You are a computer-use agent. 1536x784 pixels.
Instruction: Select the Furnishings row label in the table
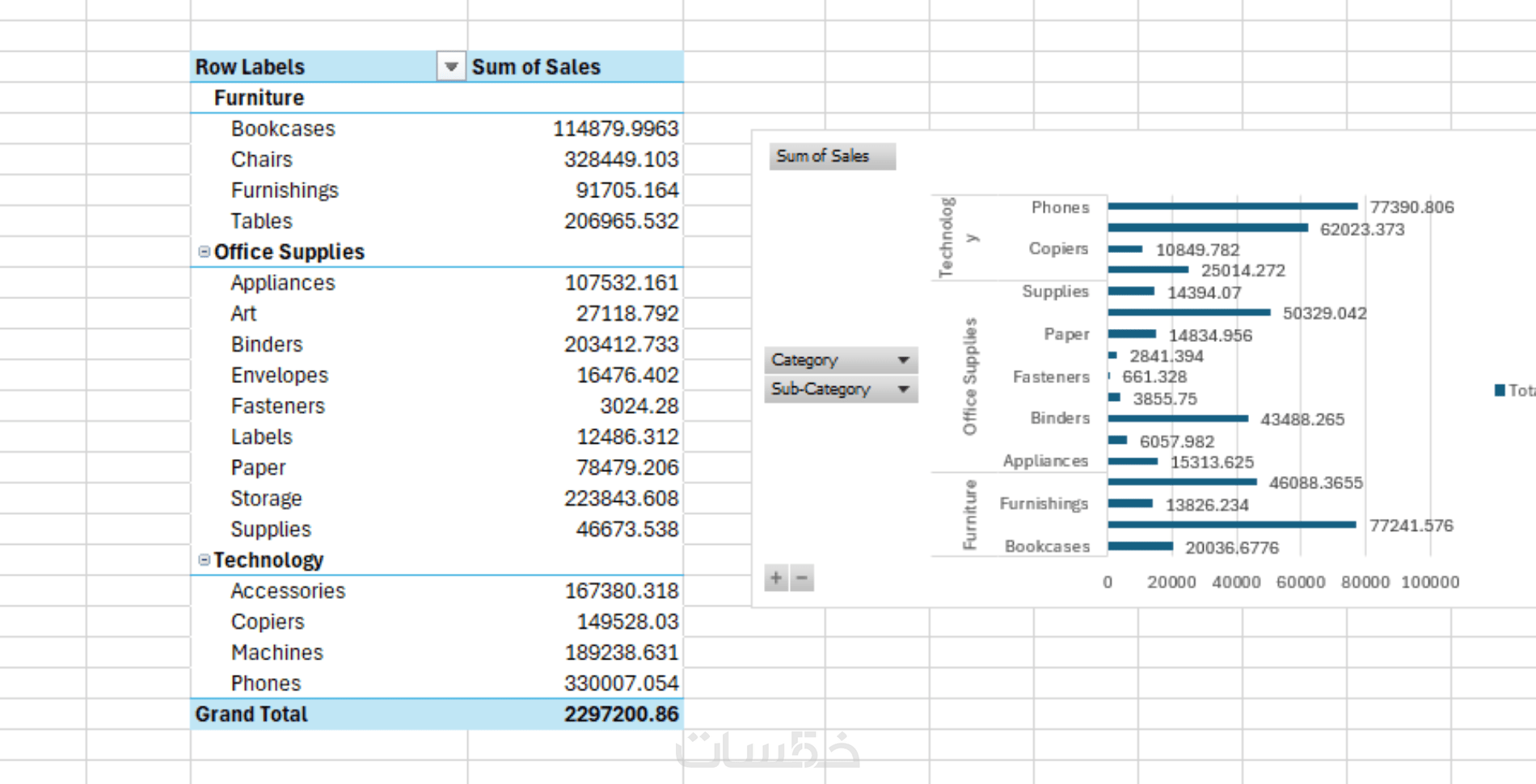[285, 190]
